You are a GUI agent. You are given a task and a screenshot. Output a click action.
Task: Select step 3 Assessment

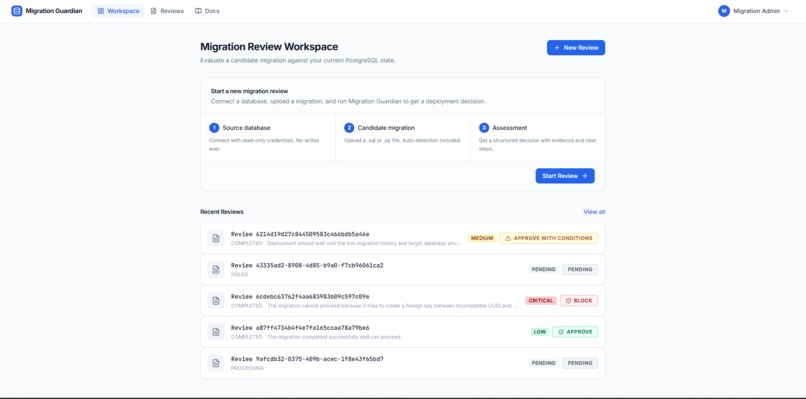[538, 138]
